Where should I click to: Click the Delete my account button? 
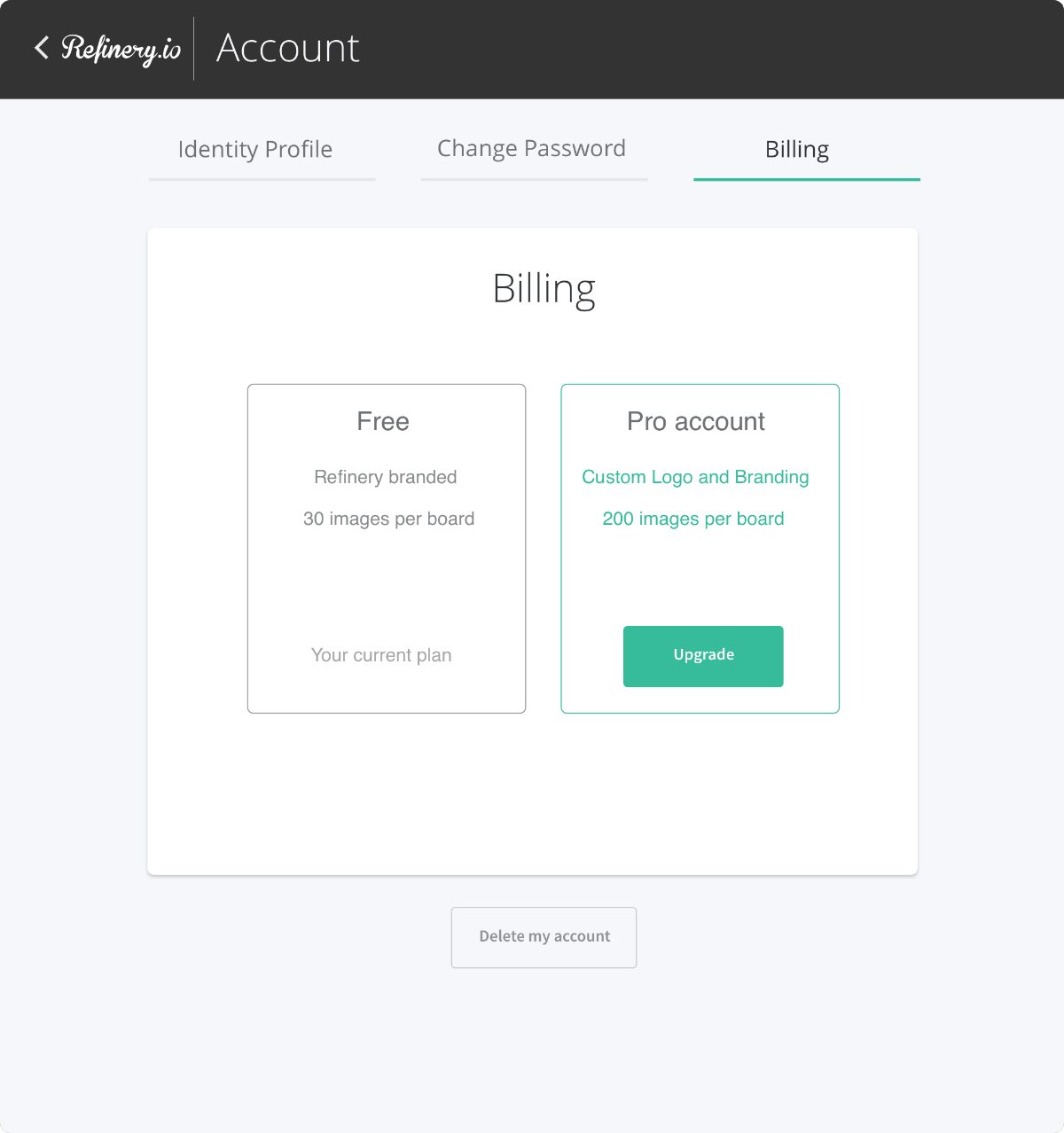click(x=544, y=937)
